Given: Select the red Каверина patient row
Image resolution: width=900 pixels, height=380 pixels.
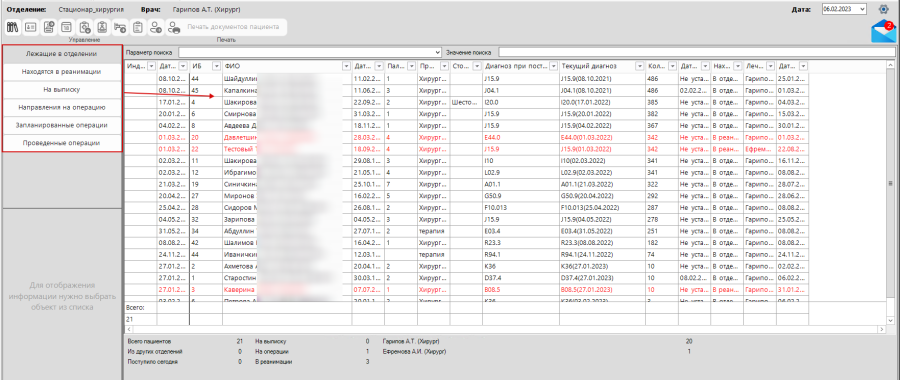Looking at the screenshot, I should click(x=466, y=290).
